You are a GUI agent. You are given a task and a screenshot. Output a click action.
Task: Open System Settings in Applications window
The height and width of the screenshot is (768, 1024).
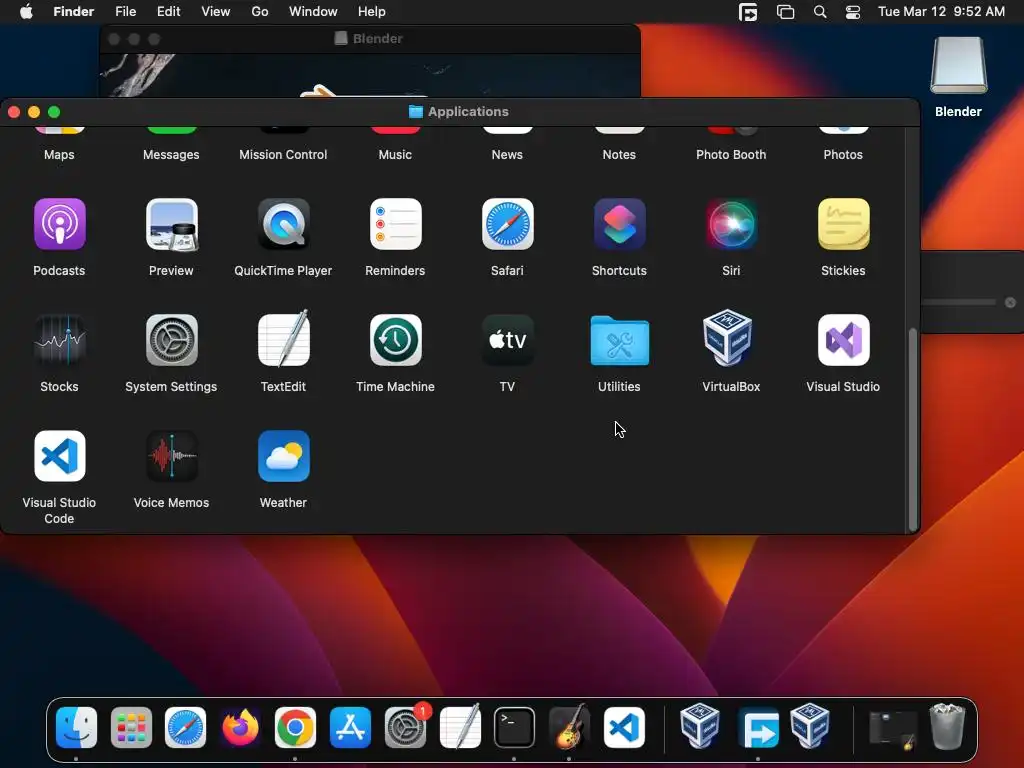click(x=171, y=340)
